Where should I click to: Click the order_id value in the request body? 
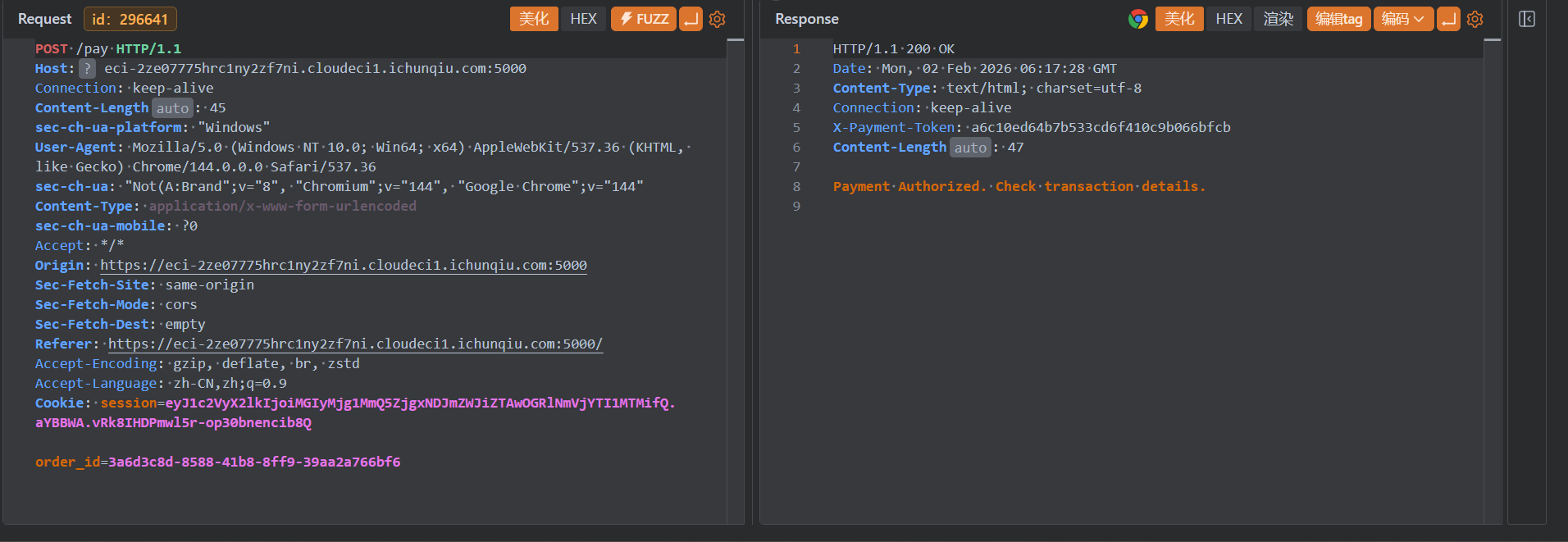(254, 462)
